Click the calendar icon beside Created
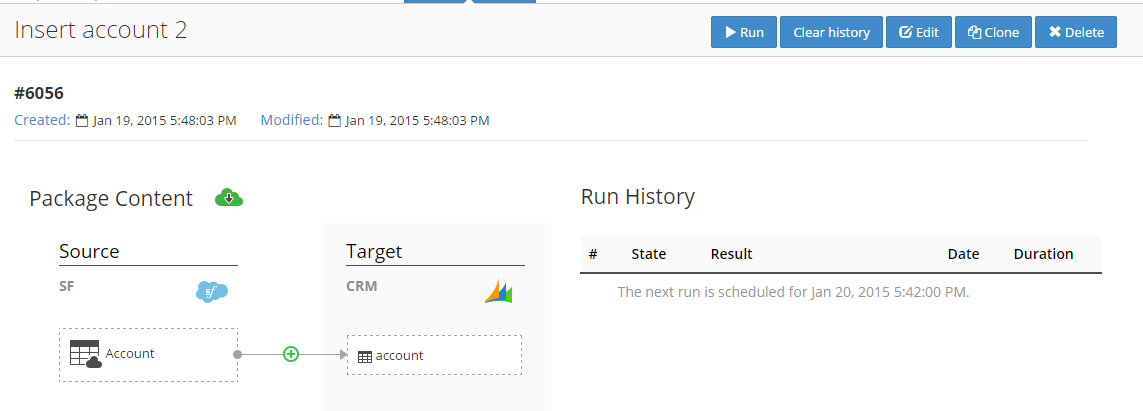Viewport: 1143px width, 411px height. pyautogui.click(x=82, y=121)
